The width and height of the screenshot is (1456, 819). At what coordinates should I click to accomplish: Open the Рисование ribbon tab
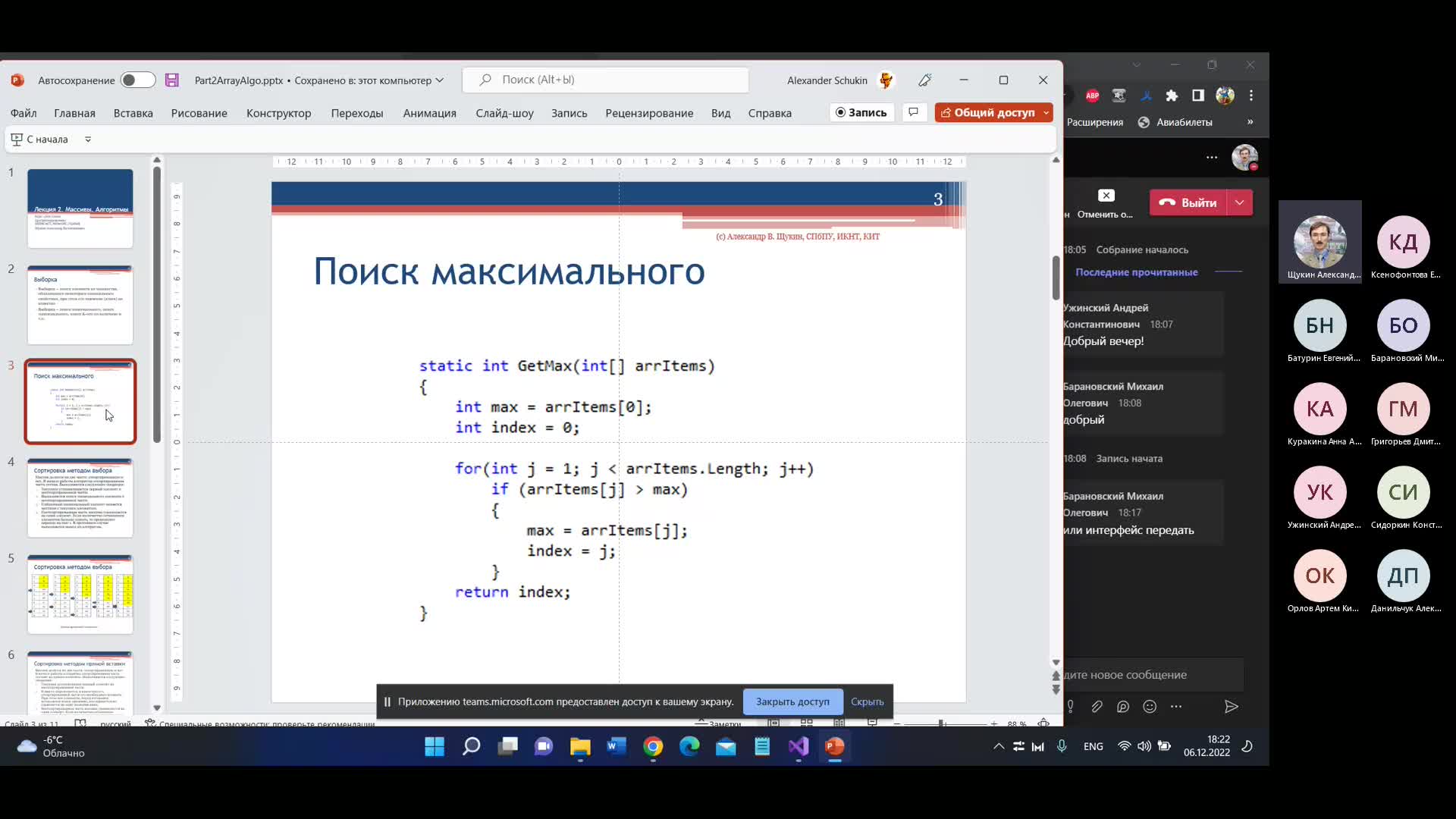[x=199, y=113]
